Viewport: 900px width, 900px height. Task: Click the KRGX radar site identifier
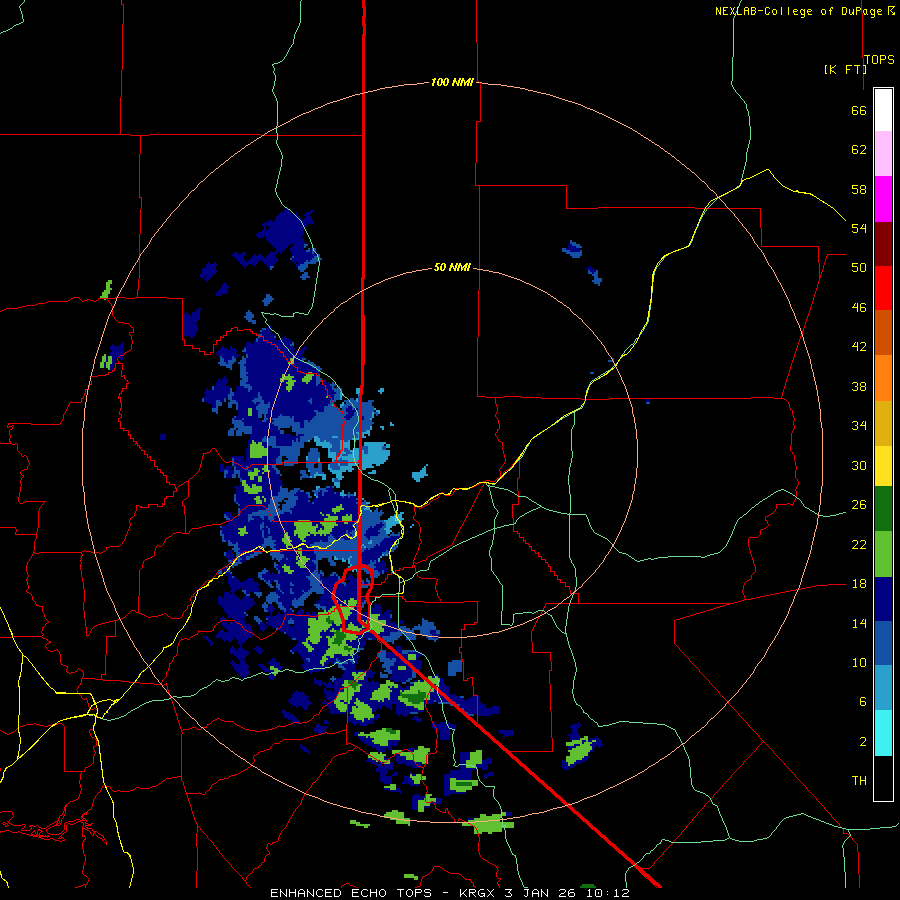pos(479,893)
